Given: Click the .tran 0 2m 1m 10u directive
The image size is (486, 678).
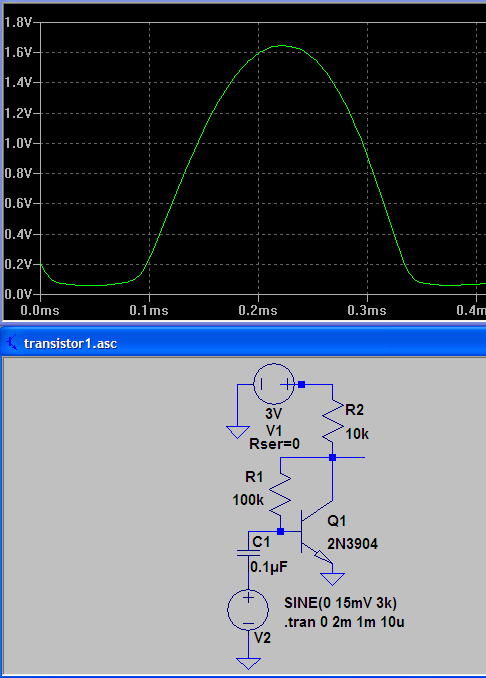Looking at the screenshot, I should (x=344, y=622).
